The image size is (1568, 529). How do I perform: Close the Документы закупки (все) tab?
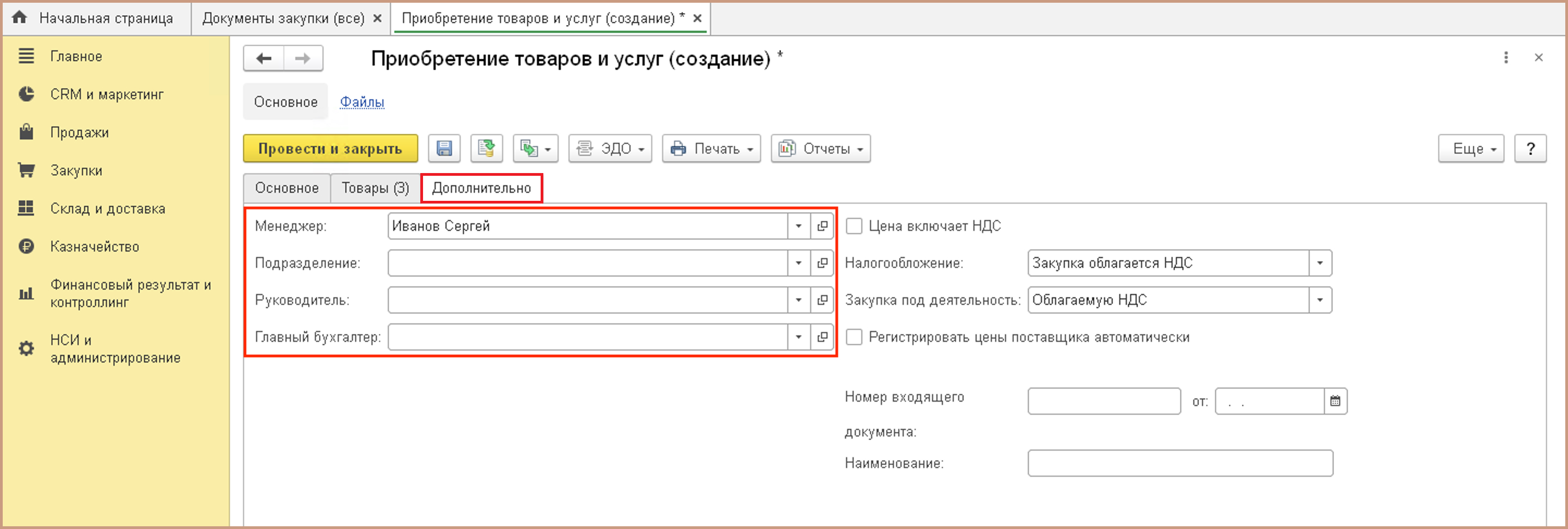coord(377,19)
